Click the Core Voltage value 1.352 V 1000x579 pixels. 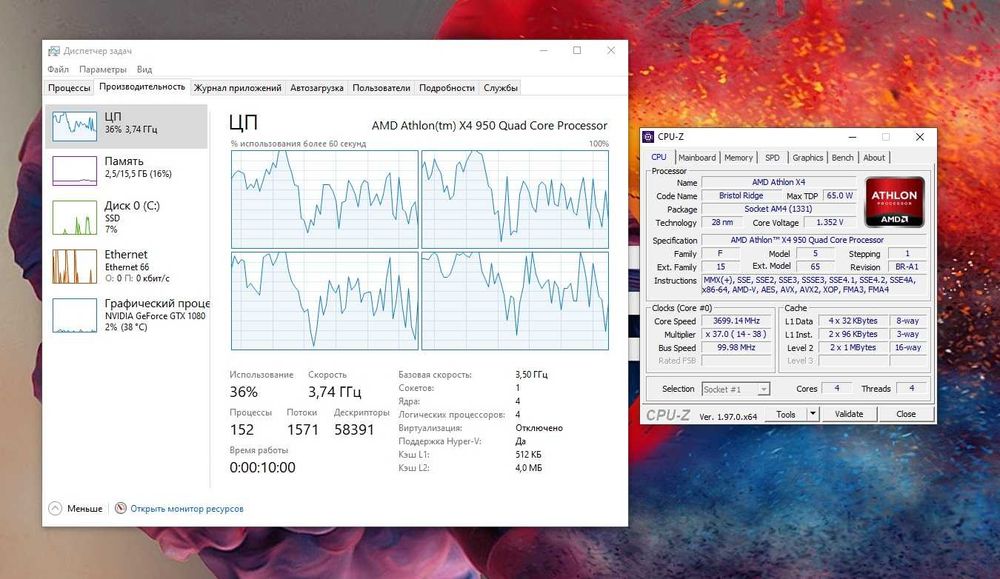pos(829,223)
